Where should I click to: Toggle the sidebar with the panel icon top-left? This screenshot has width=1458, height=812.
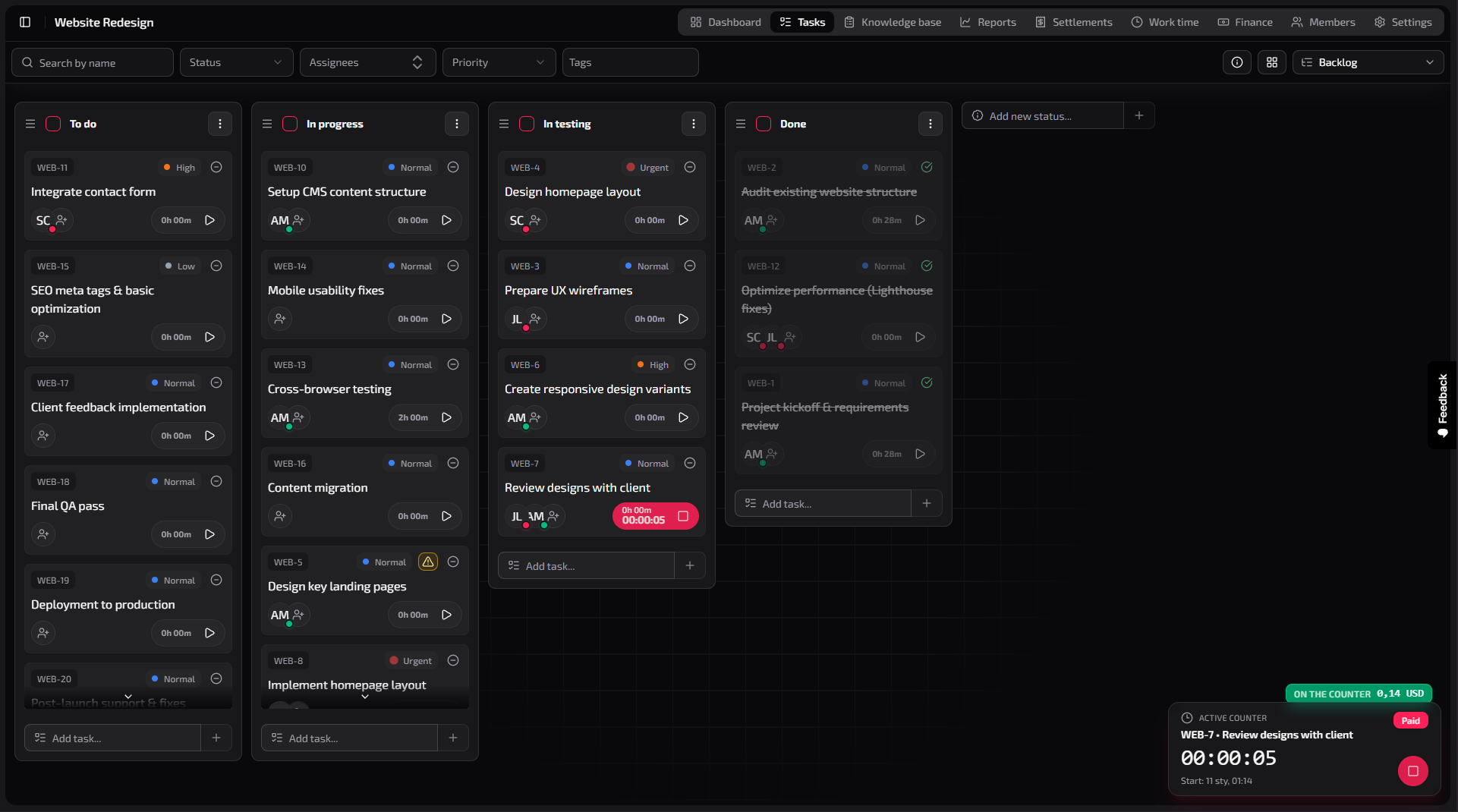tap(25, 22)
